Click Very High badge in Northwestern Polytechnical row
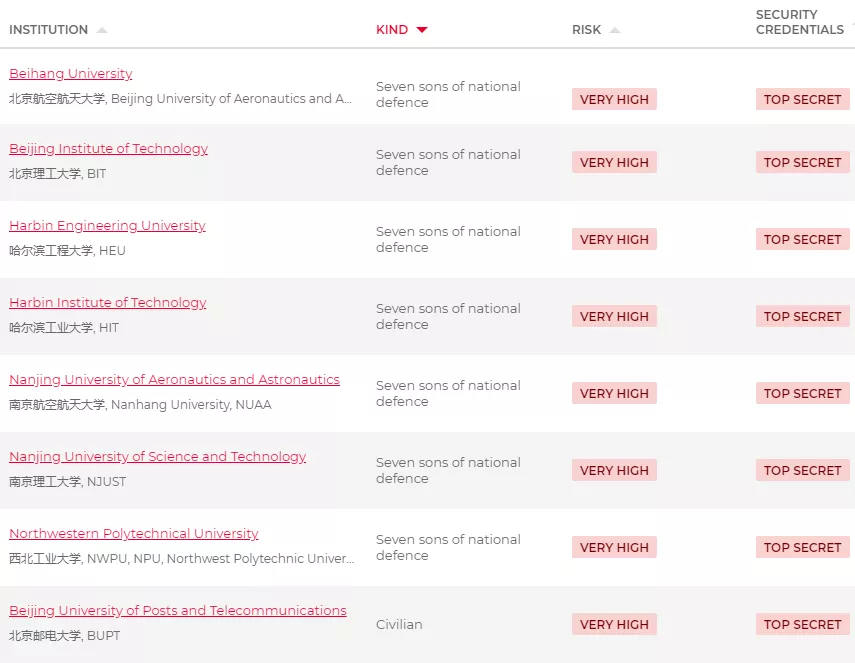Viewport: 855px width, 663px height. [x=614, y=547]
